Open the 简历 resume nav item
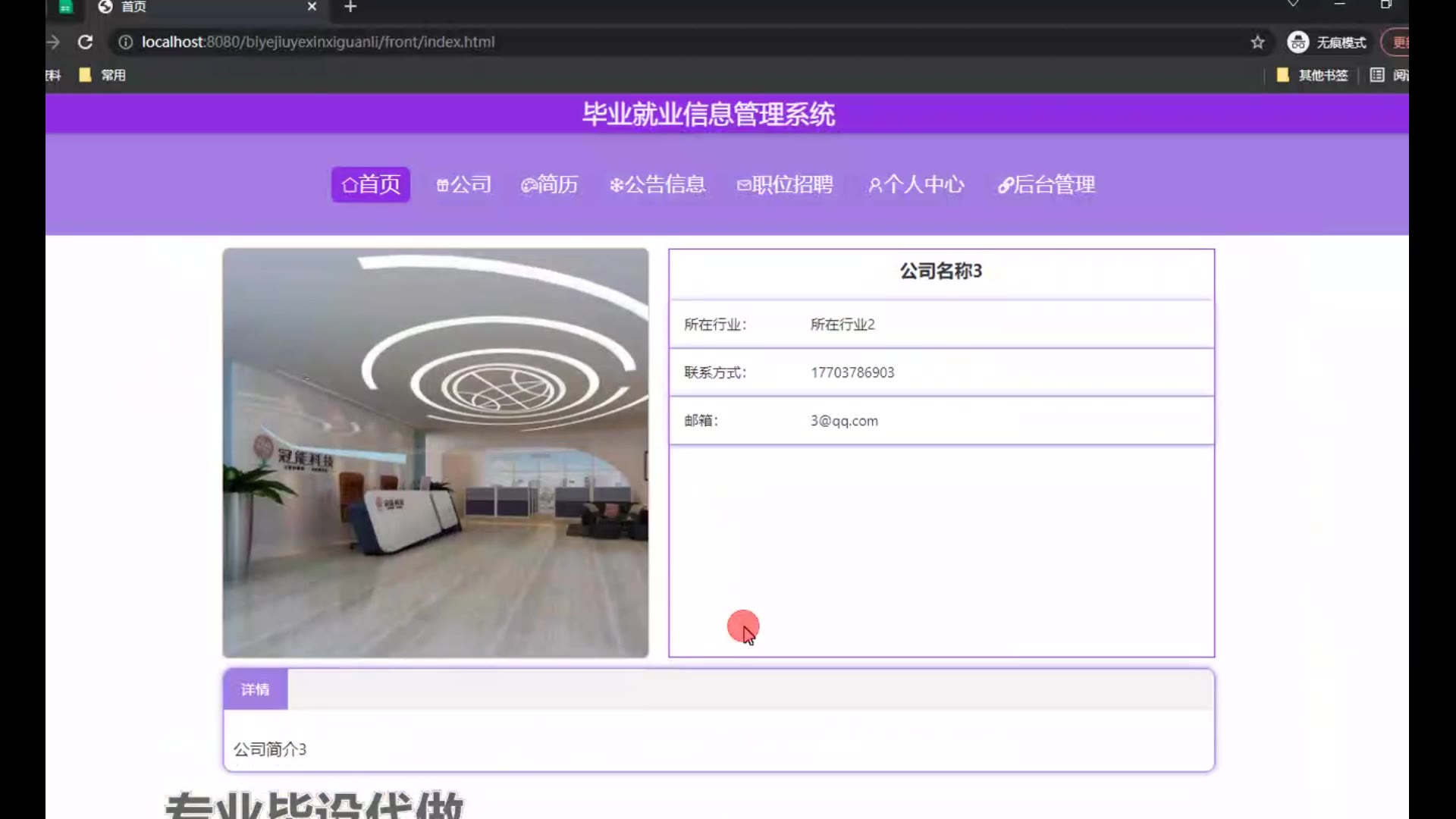Image resolution: width=1456 pixels, height=819 pixels. point(549,184)
